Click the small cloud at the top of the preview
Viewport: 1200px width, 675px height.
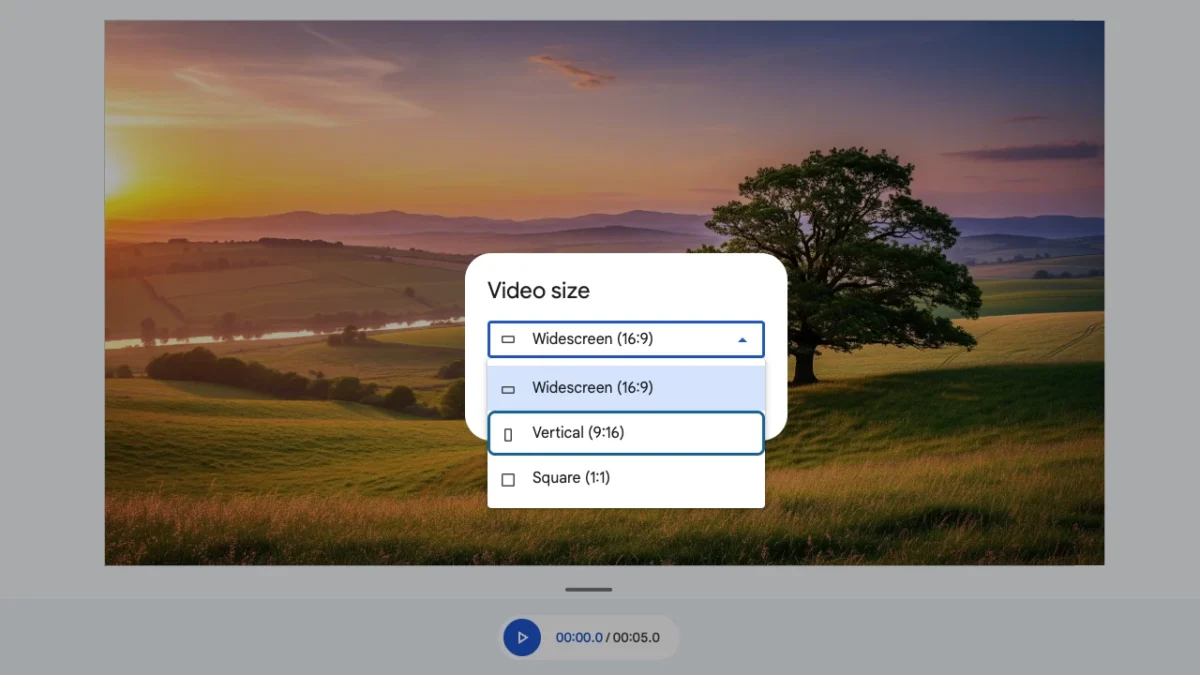point(572,68)
